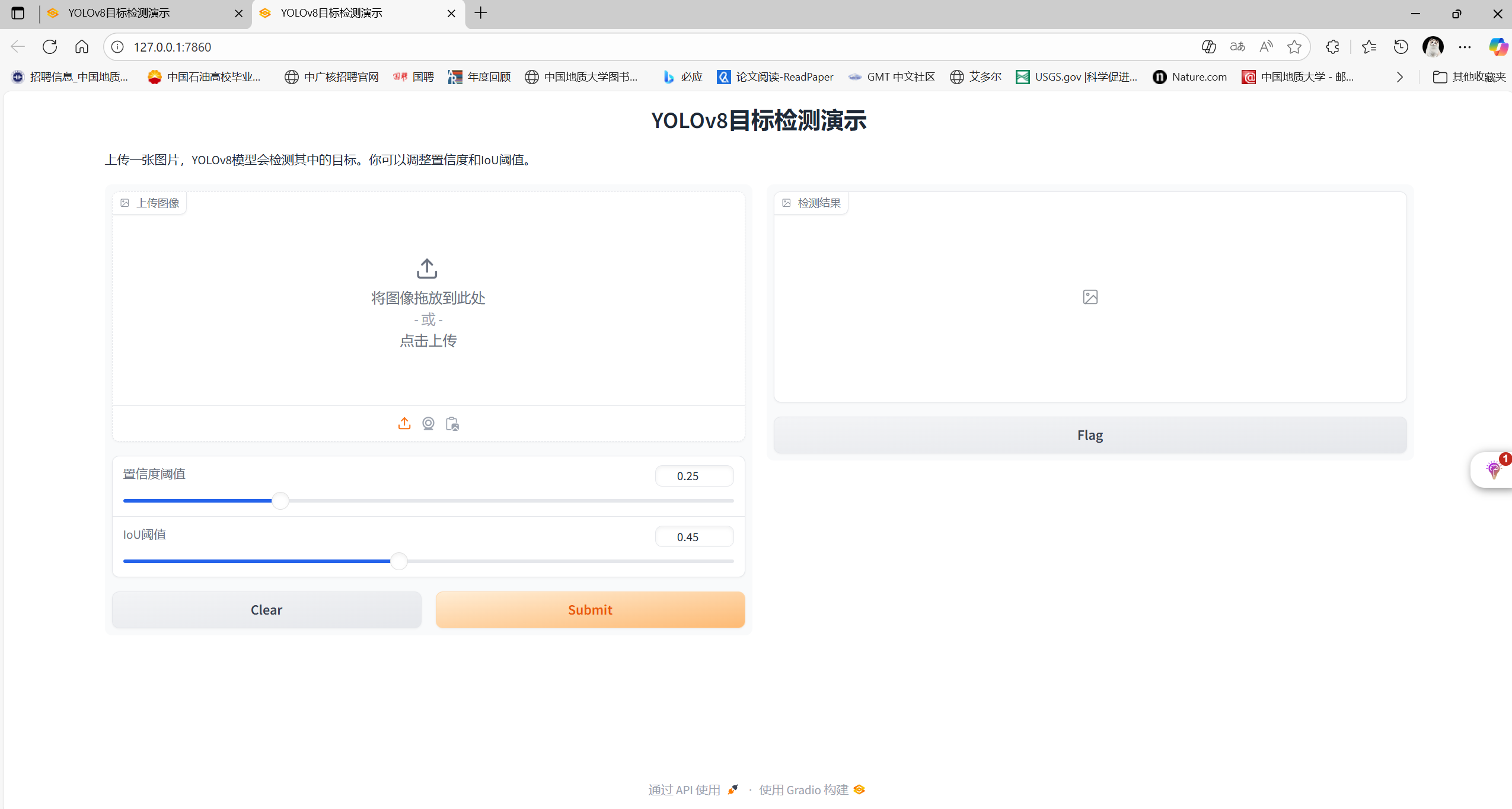
Task: Click the browsing history clock icon
Action: tap(1400, 46)
